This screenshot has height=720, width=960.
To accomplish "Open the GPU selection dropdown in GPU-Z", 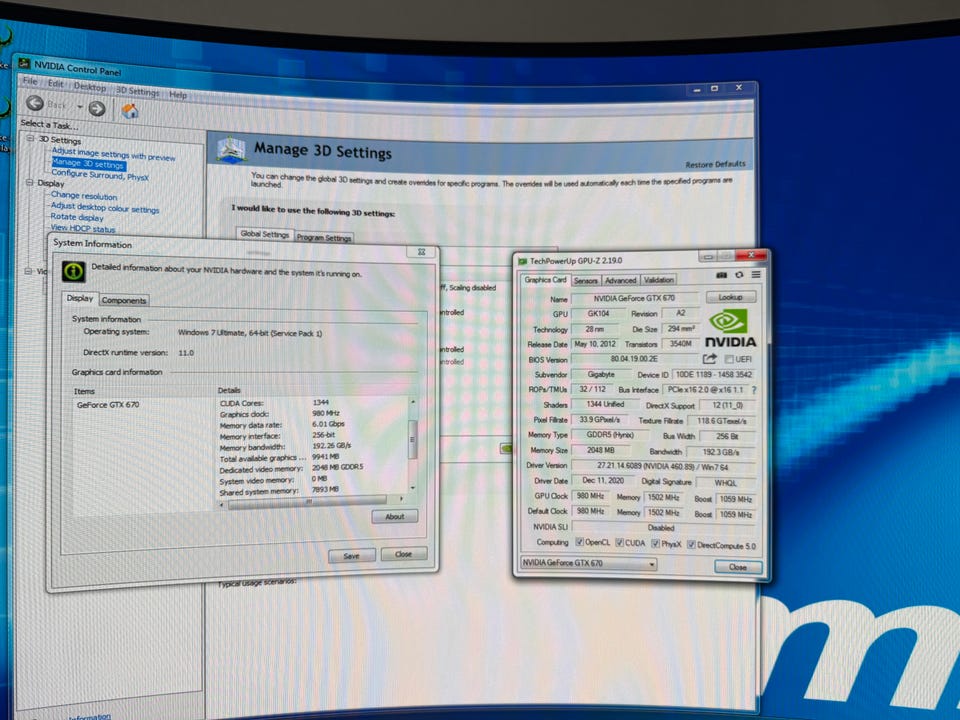I will [588, 563].
